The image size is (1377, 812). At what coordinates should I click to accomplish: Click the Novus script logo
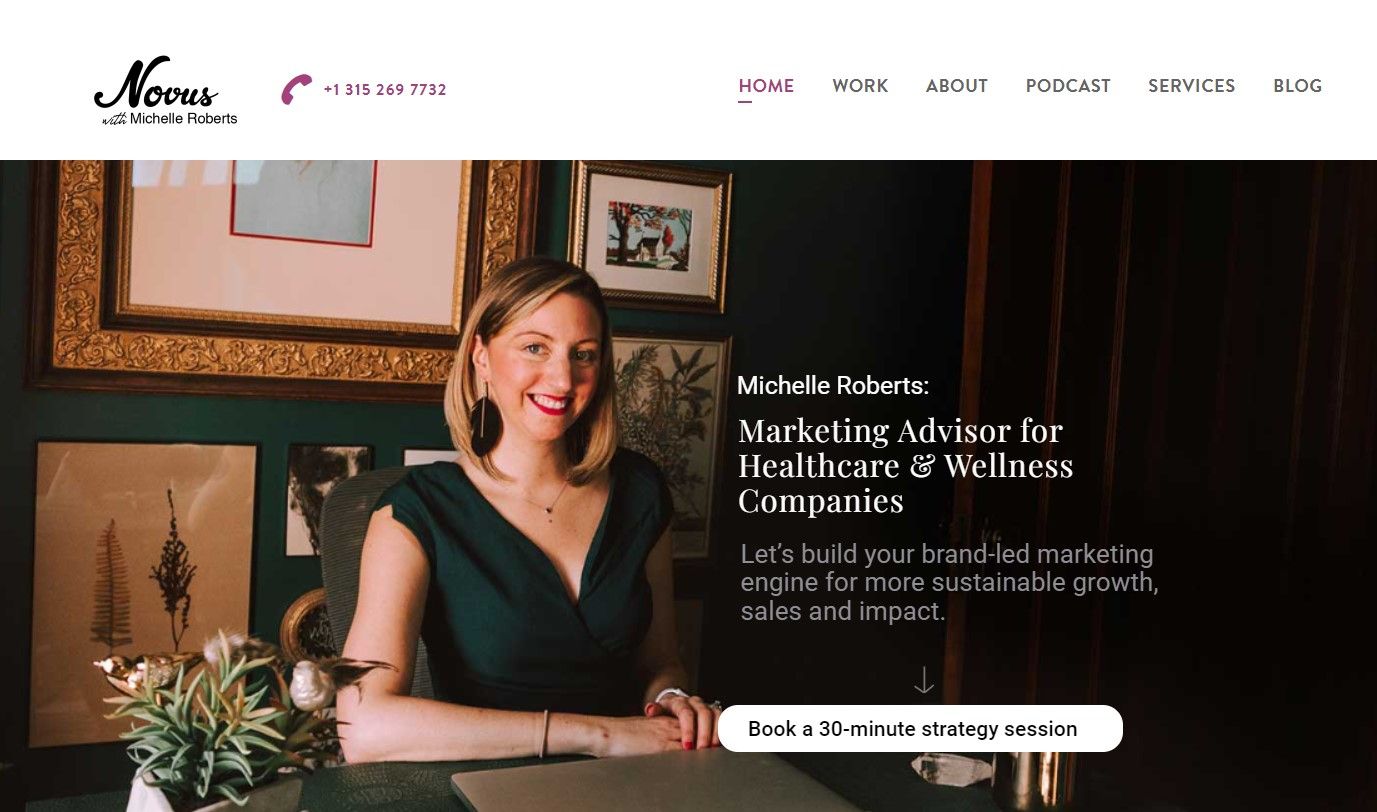(x=156, y=85)
